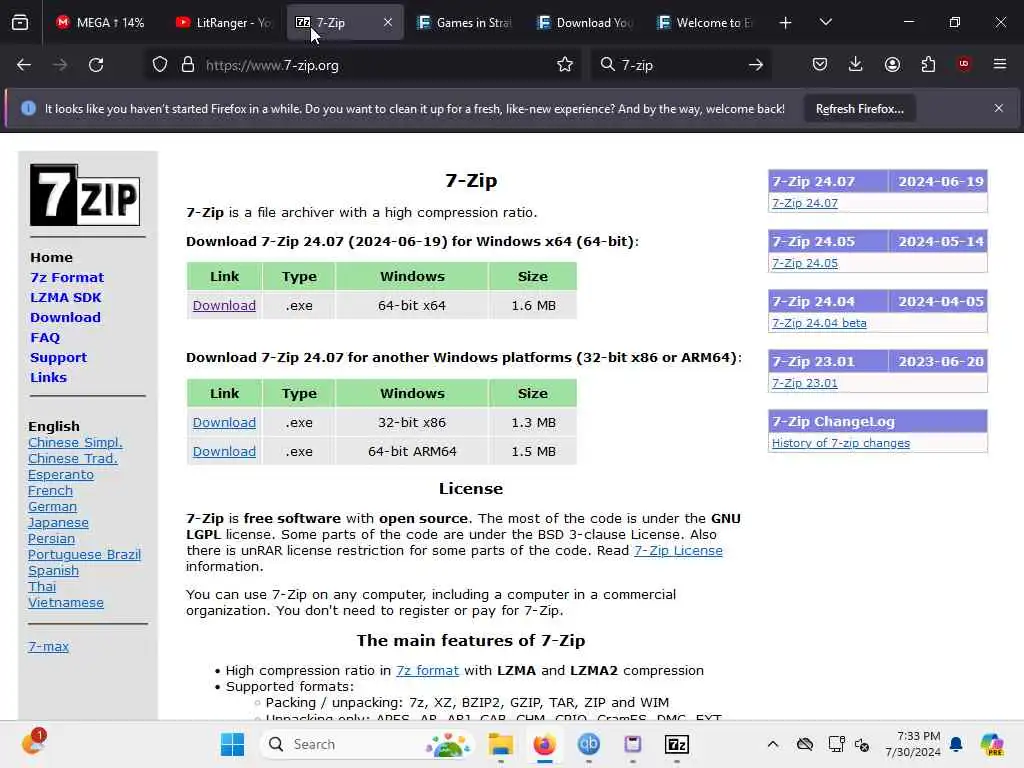
Task: Download the 64-bit ARM64 .exe
Action: 224,451
